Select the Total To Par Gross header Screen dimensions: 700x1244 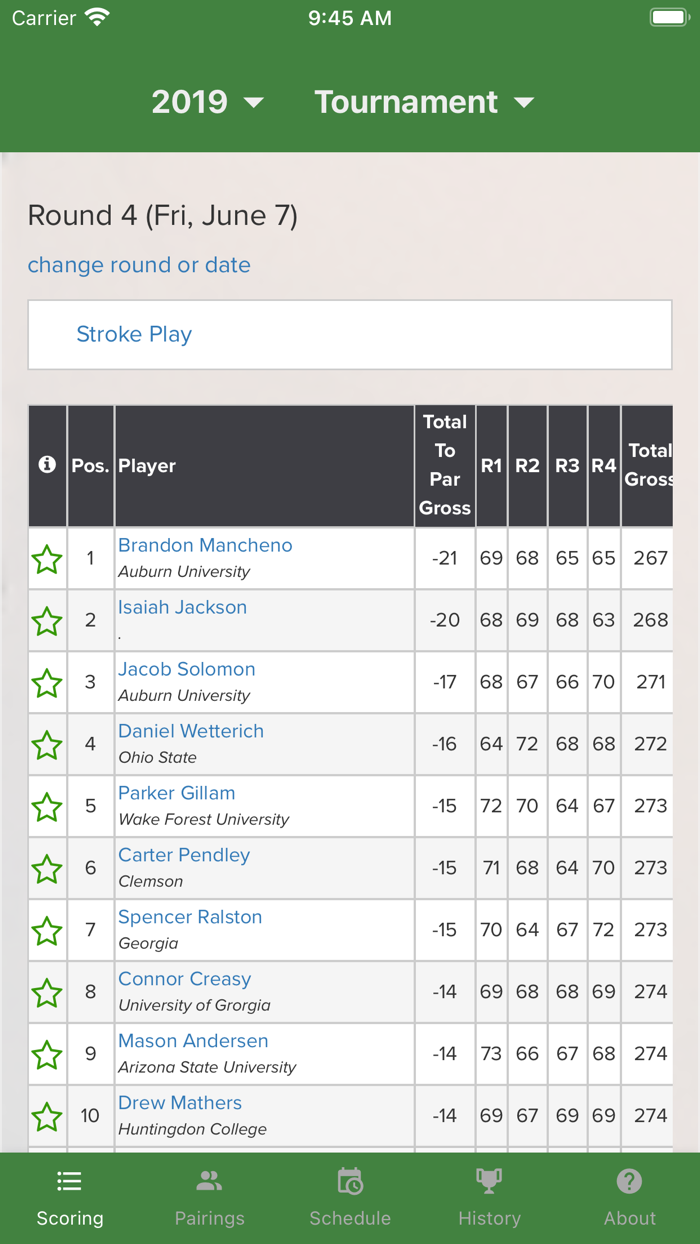pos(445,465)
